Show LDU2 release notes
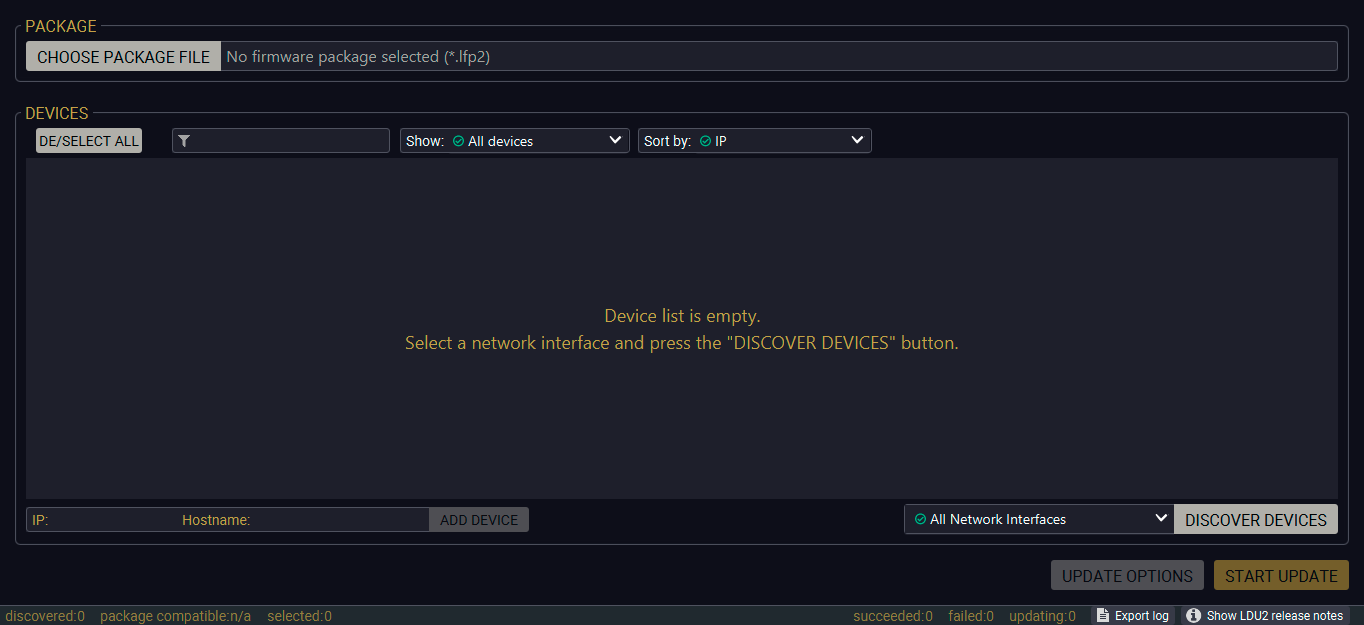1364x625 pixels. 1265,615
